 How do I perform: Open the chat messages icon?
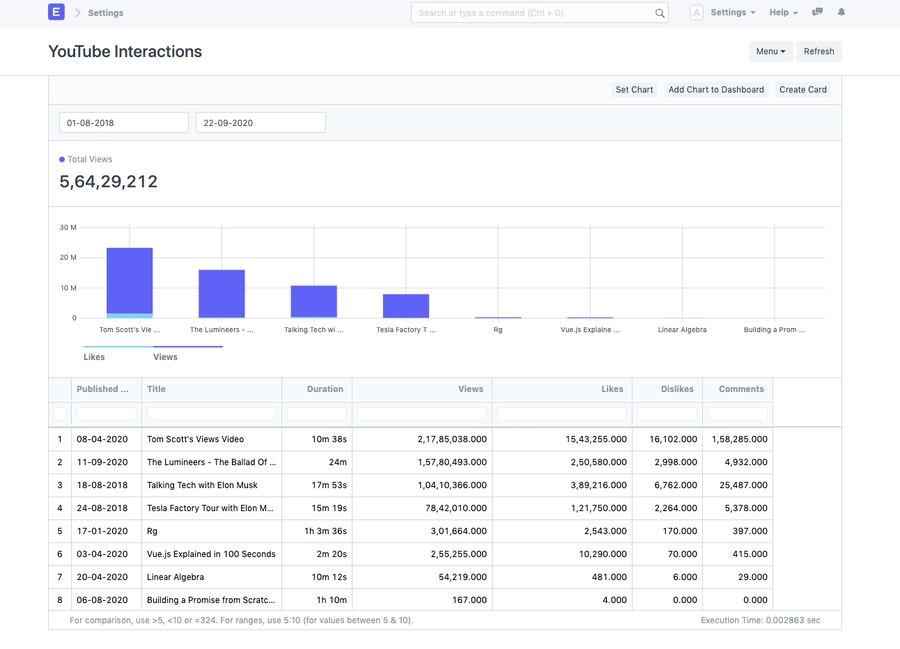[x=817, y=12]
